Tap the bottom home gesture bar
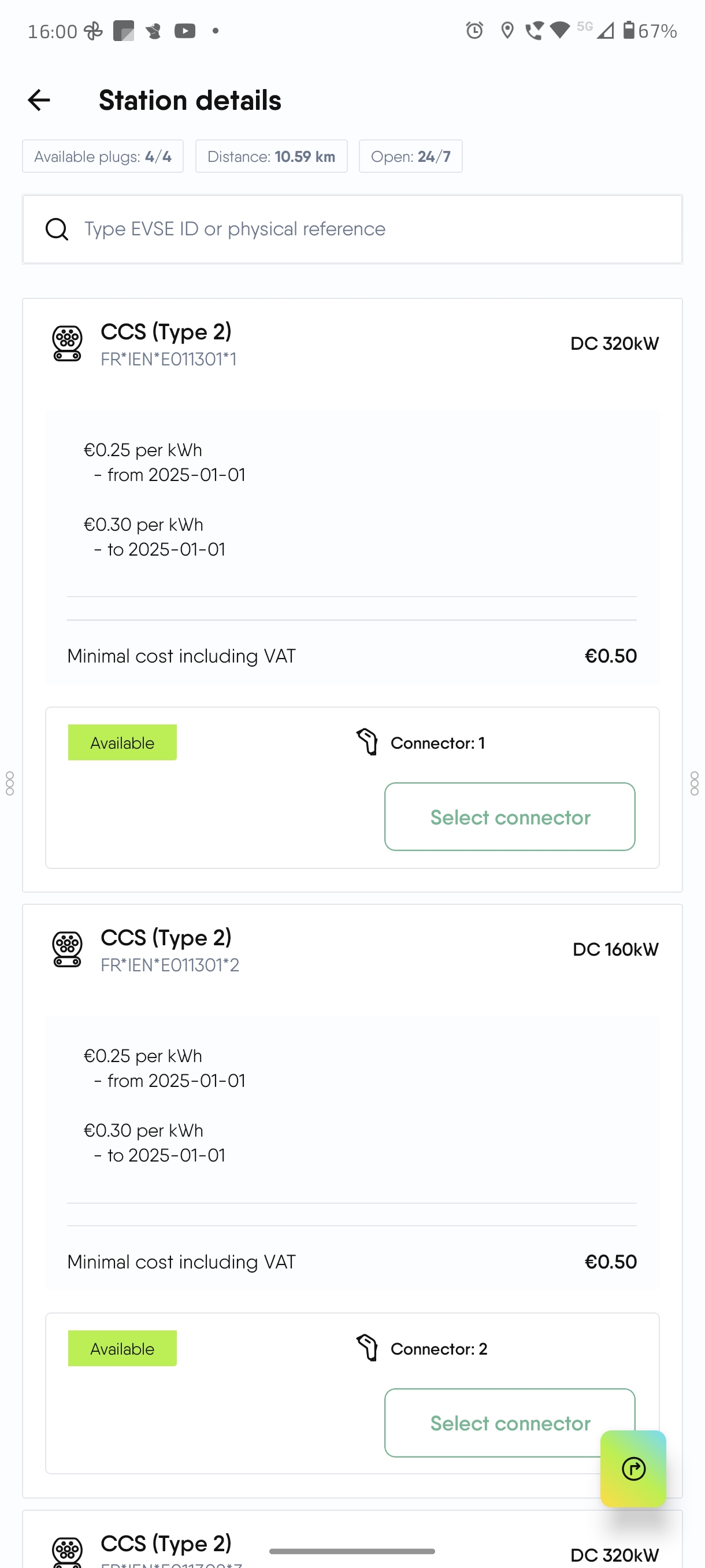This screenshot has width=705, height=1568. pyautogui.click(x=352, y=1551)
